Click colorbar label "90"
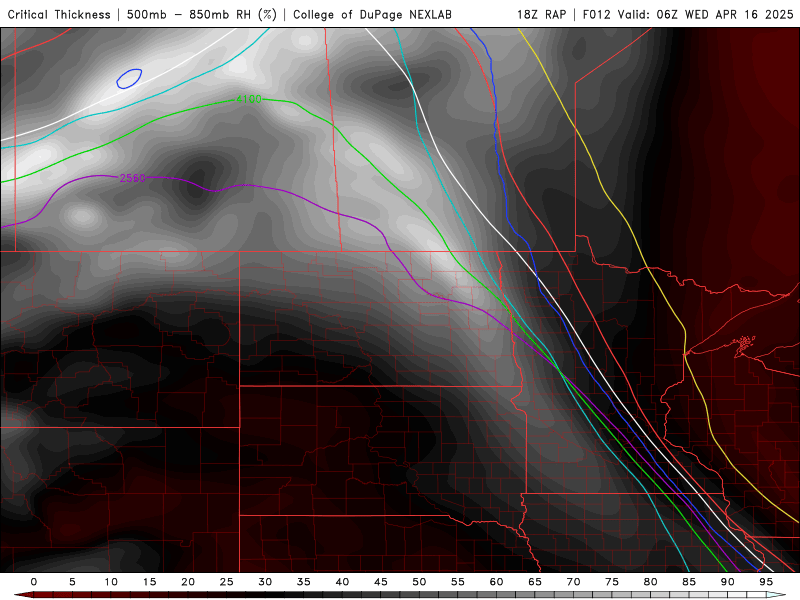This screenshot has height=600, width=800. pos(728,582)
